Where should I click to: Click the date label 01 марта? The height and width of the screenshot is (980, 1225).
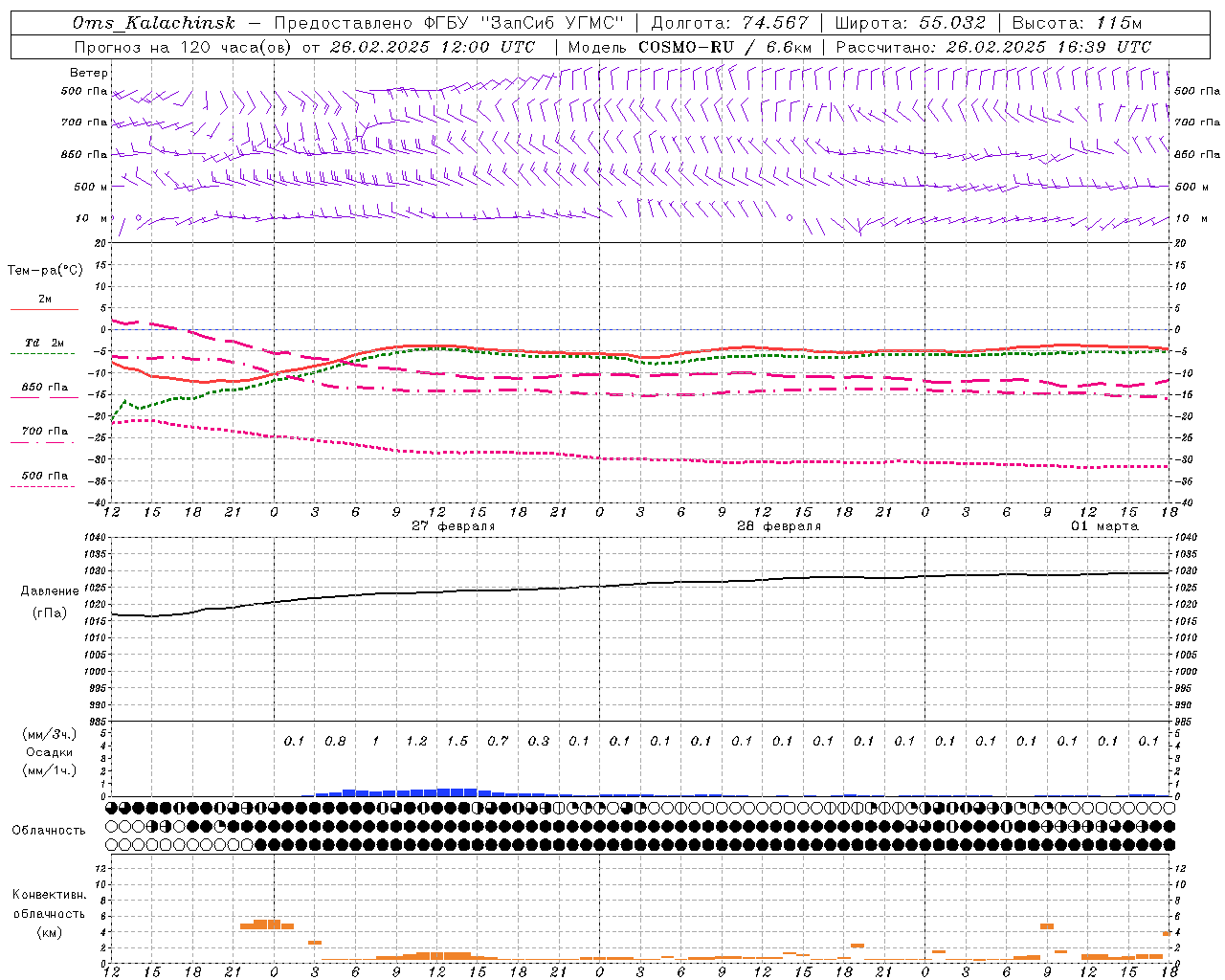click(1104, 526)
